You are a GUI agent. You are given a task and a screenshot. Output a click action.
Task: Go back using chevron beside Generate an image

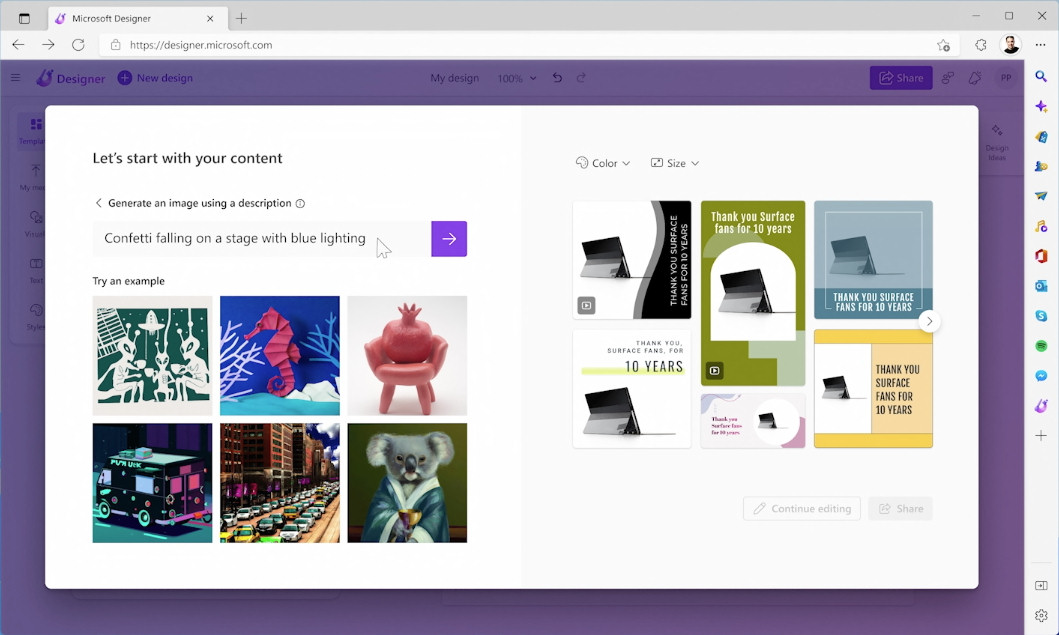coord(99,203)
